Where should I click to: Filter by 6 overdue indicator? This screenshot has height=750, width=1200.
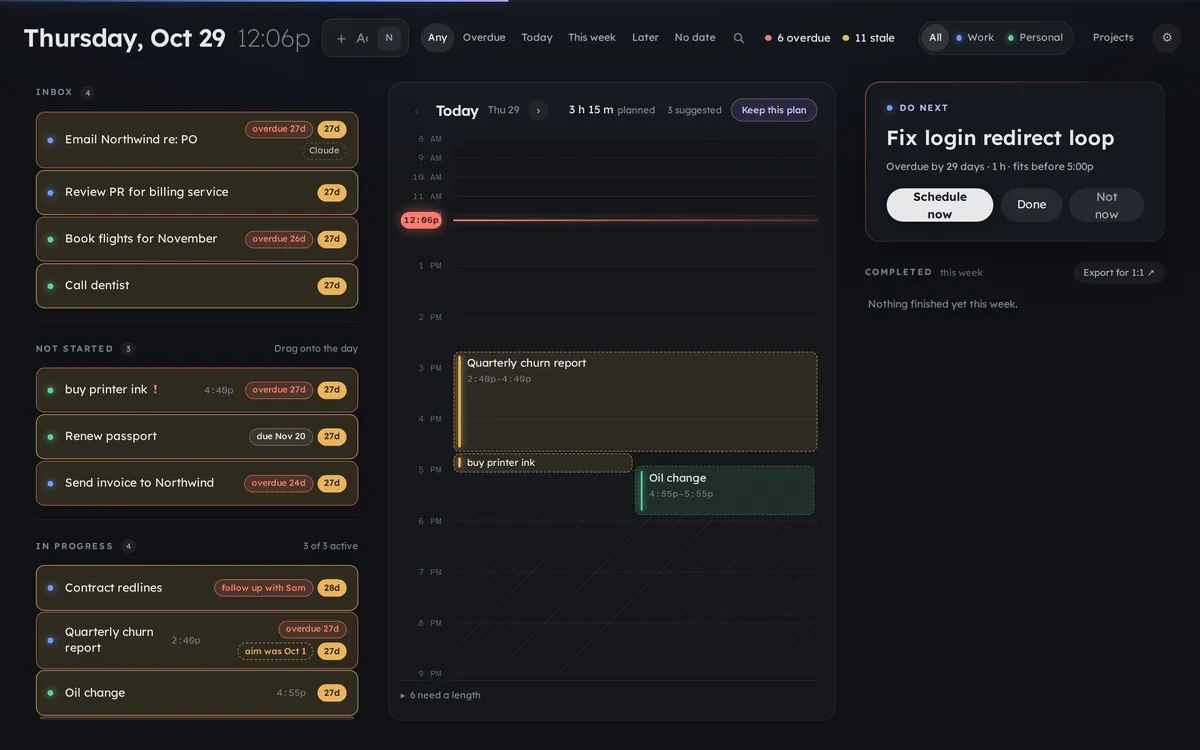tap(797, 38)
